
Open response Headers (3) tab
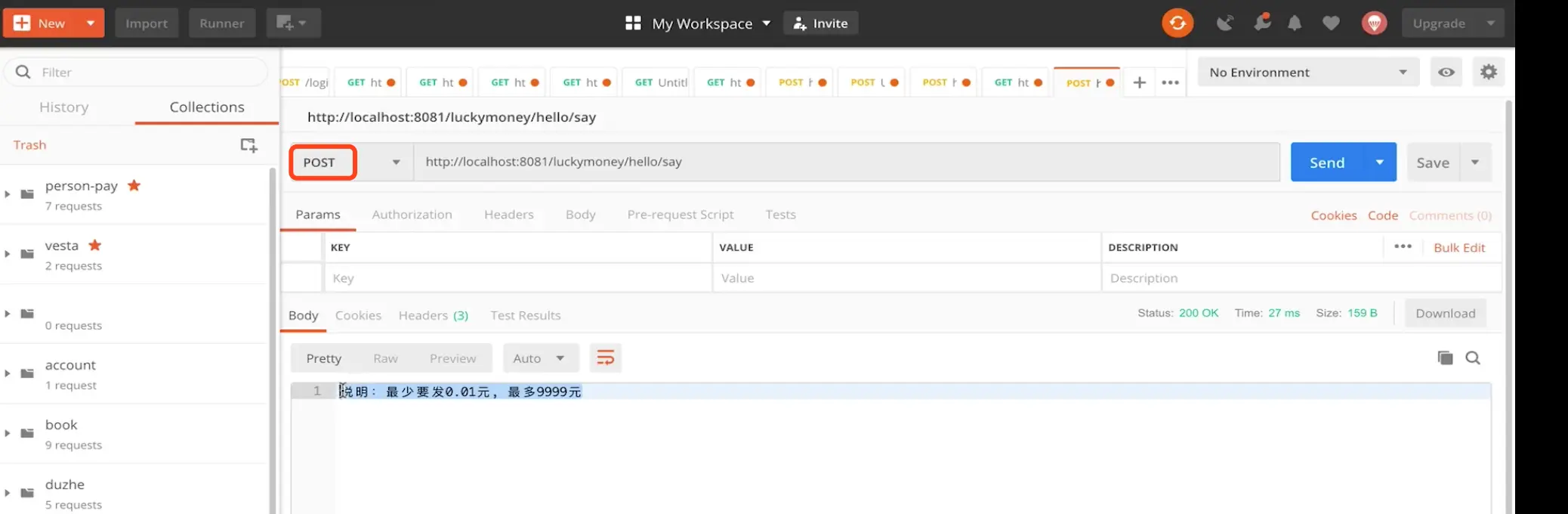click(434, 315)
